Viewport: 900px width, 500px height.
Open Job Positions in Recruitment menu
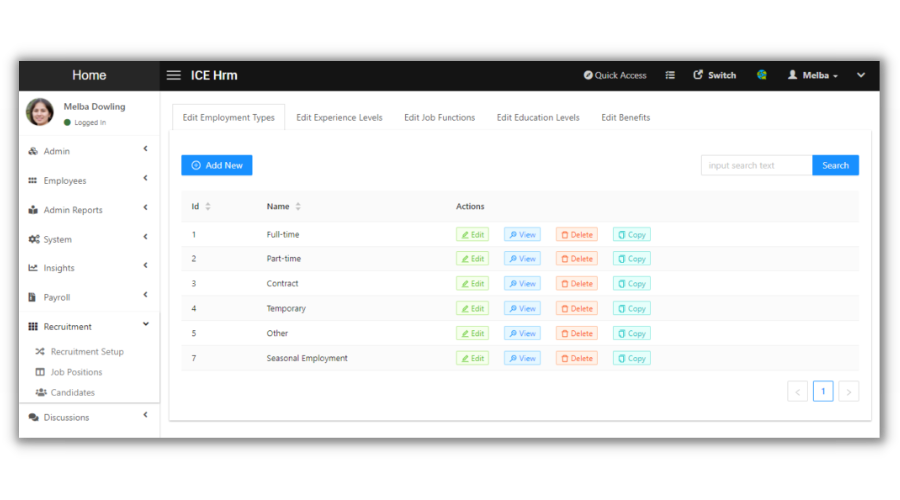pyautogui.click(x=76, y=372)
